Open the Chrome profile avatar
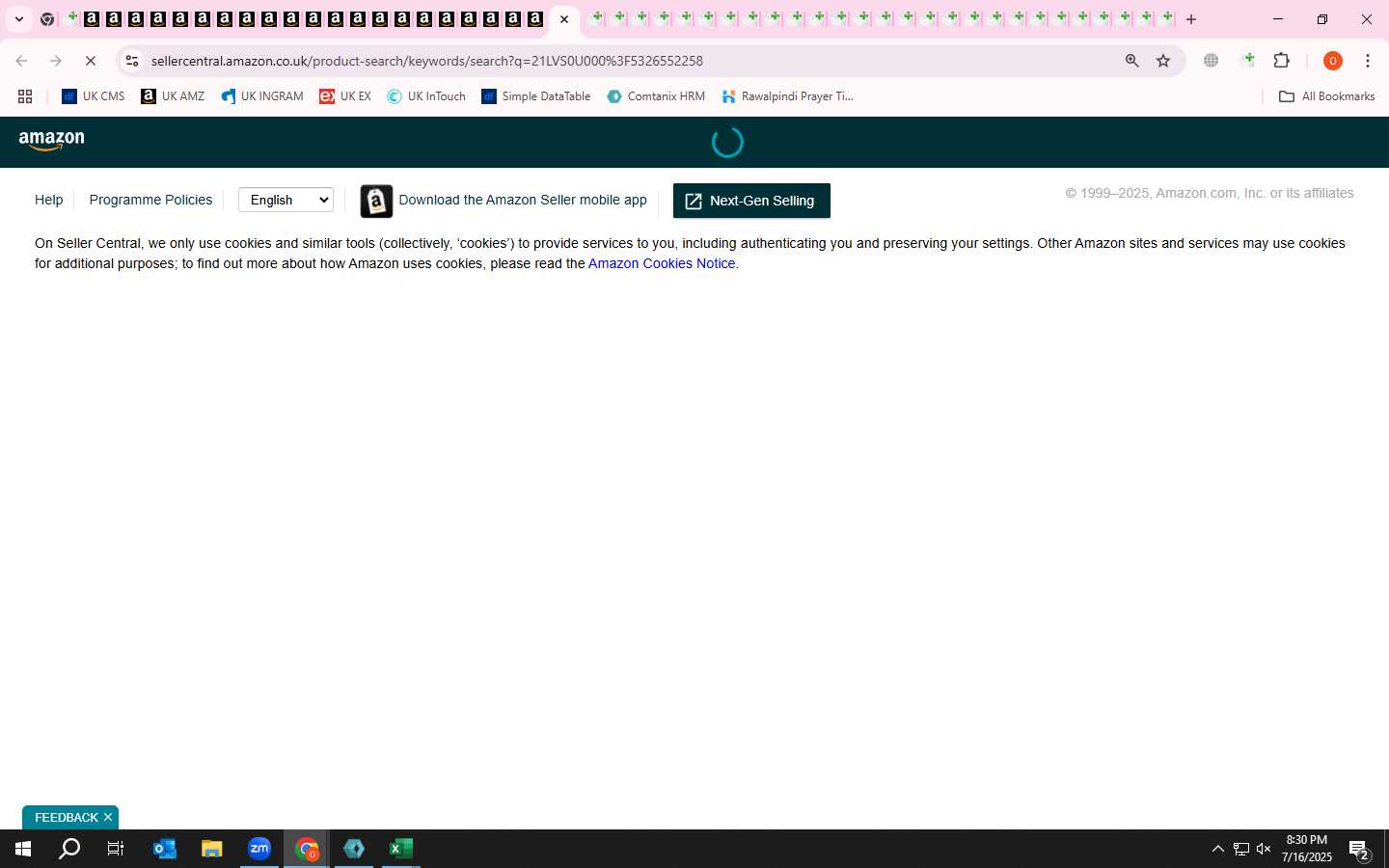This screenshot has width=1389, height=868. click(1333, 61)
